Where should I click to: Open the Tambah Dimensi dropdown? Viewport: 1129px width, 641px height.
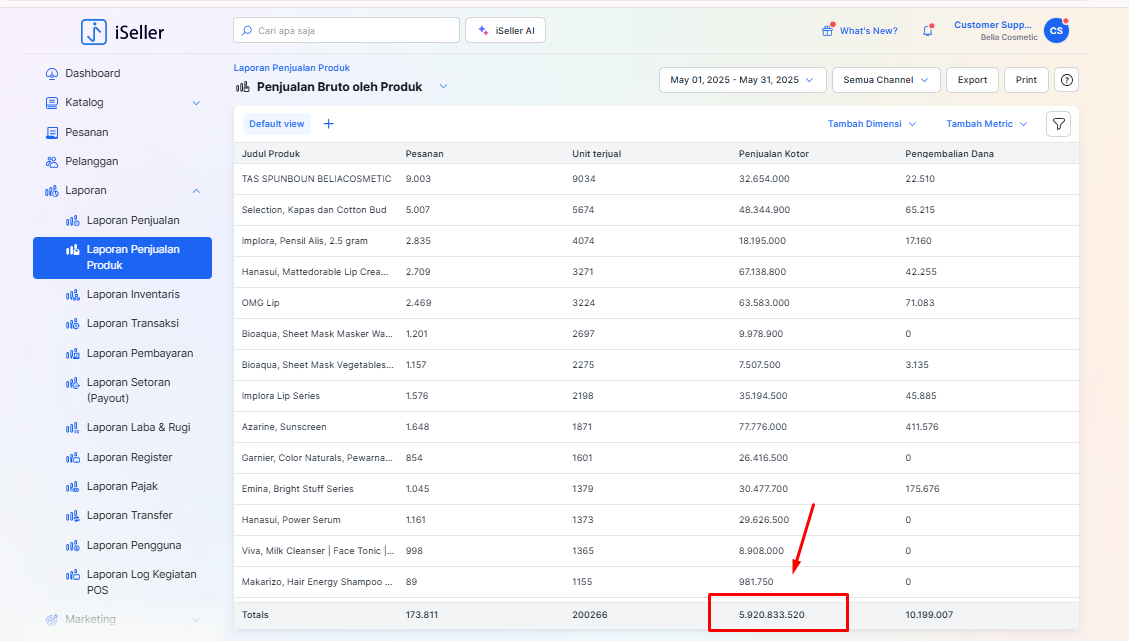click(871, 124)
